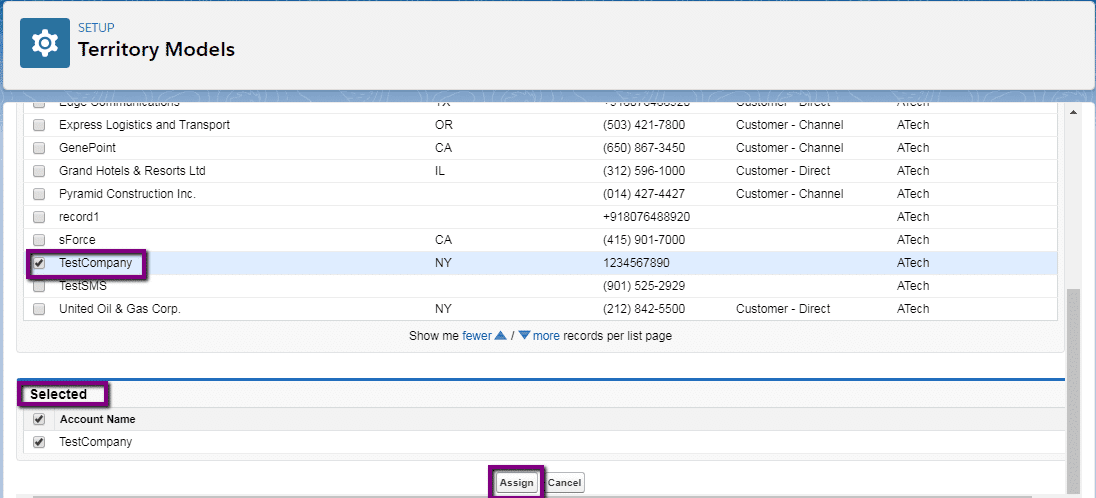Select the Grand Hotels & Resorts Ltd checkbox

(x=39, y=171)
